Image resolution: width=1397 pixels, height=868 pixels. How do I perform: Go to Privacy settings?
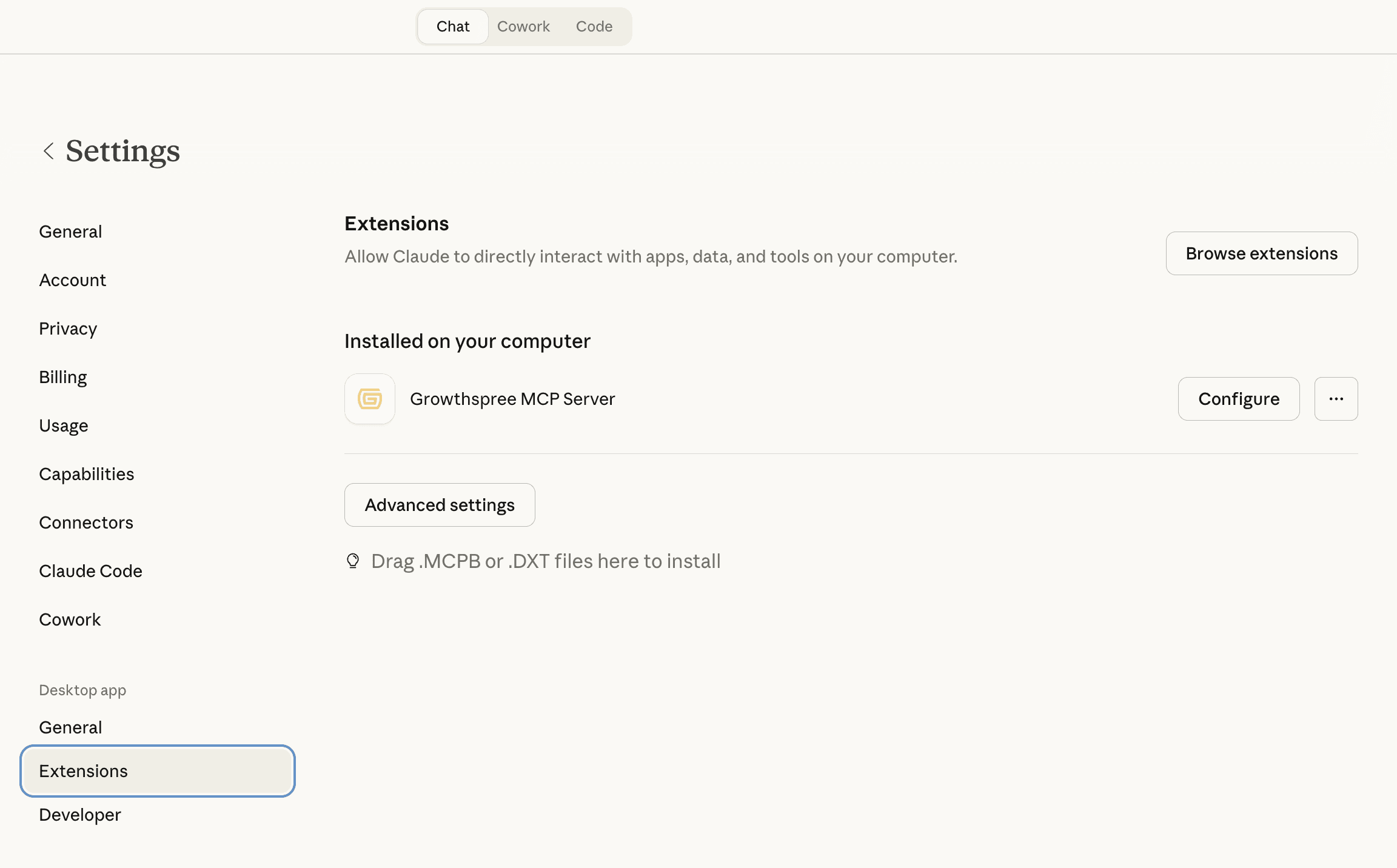pos(68,329)
